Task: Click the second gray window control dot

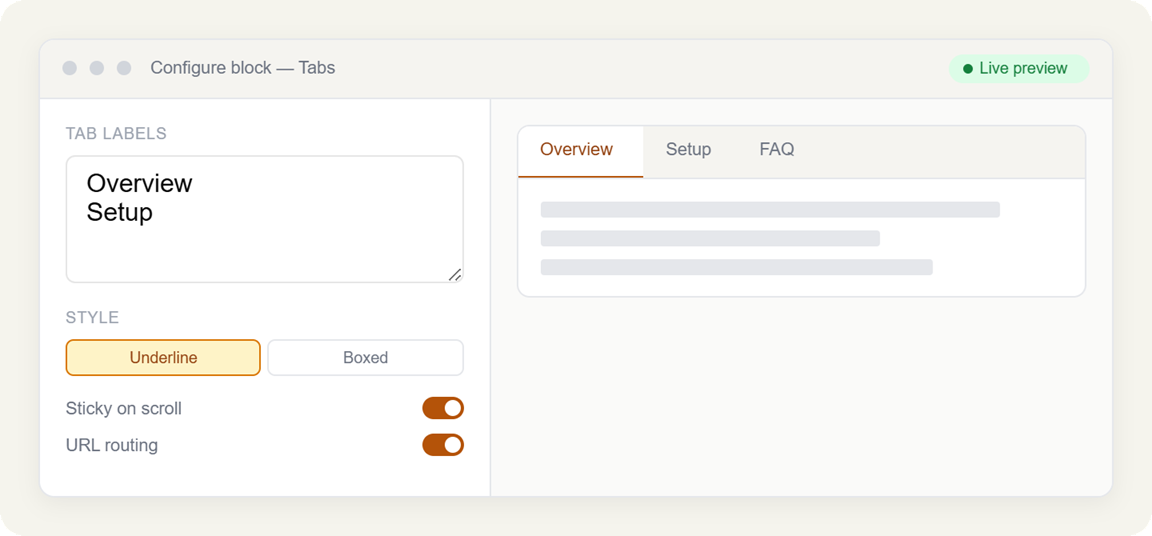Action: pos(97,68)
